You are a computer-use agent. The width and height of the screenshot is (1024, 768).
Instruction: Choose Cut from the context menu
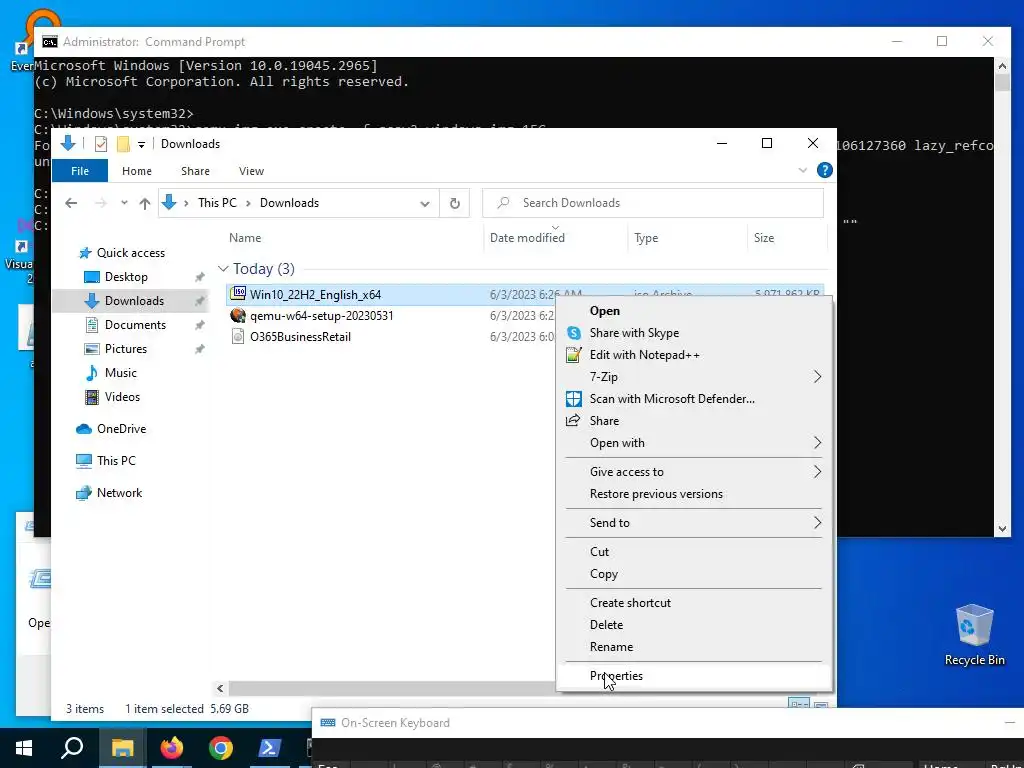coord(694,552)
